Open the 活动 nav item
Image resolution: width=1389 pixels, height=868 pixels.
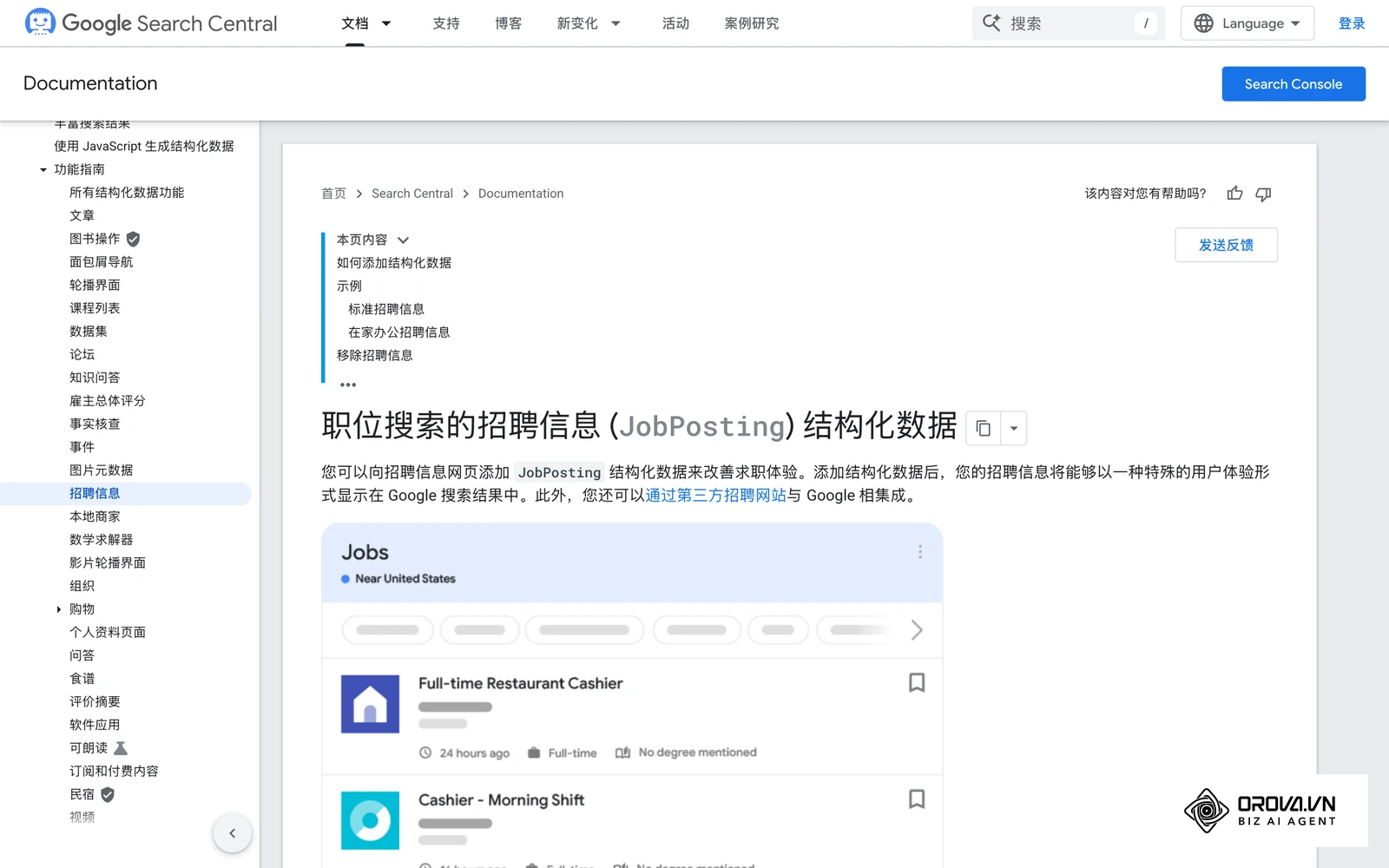click(675, 23)
